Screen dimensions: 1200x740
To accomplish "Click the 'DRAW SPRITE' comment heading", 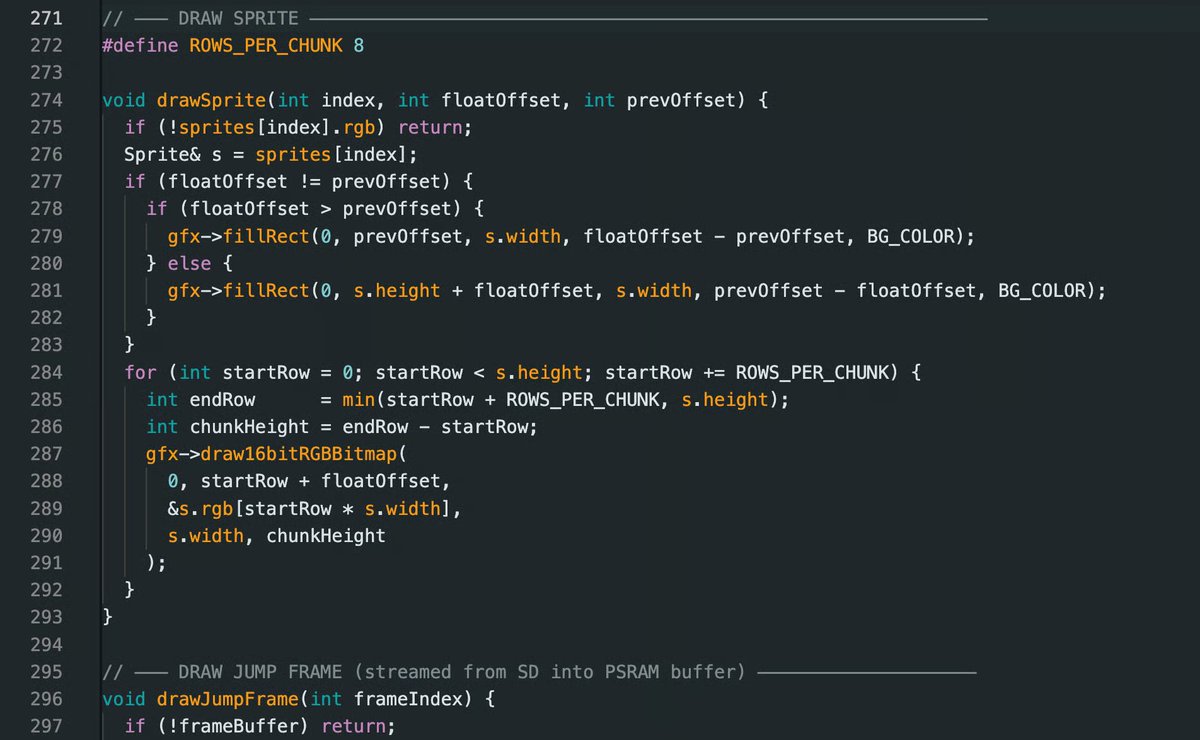I will pos(239,18).
